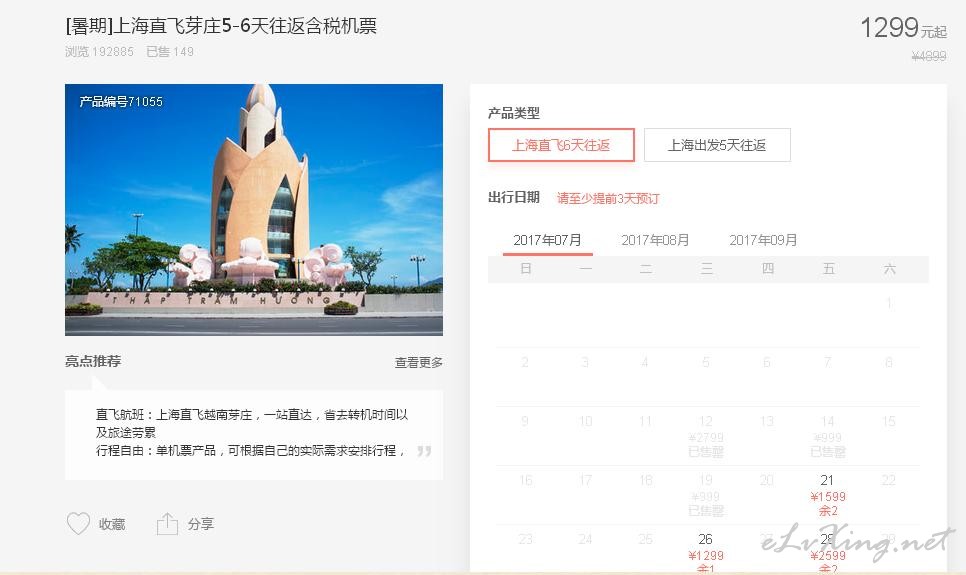Click the 浏览 192885 view count
The height and width of the screenshot is (575, 966).
coord(99,52)
